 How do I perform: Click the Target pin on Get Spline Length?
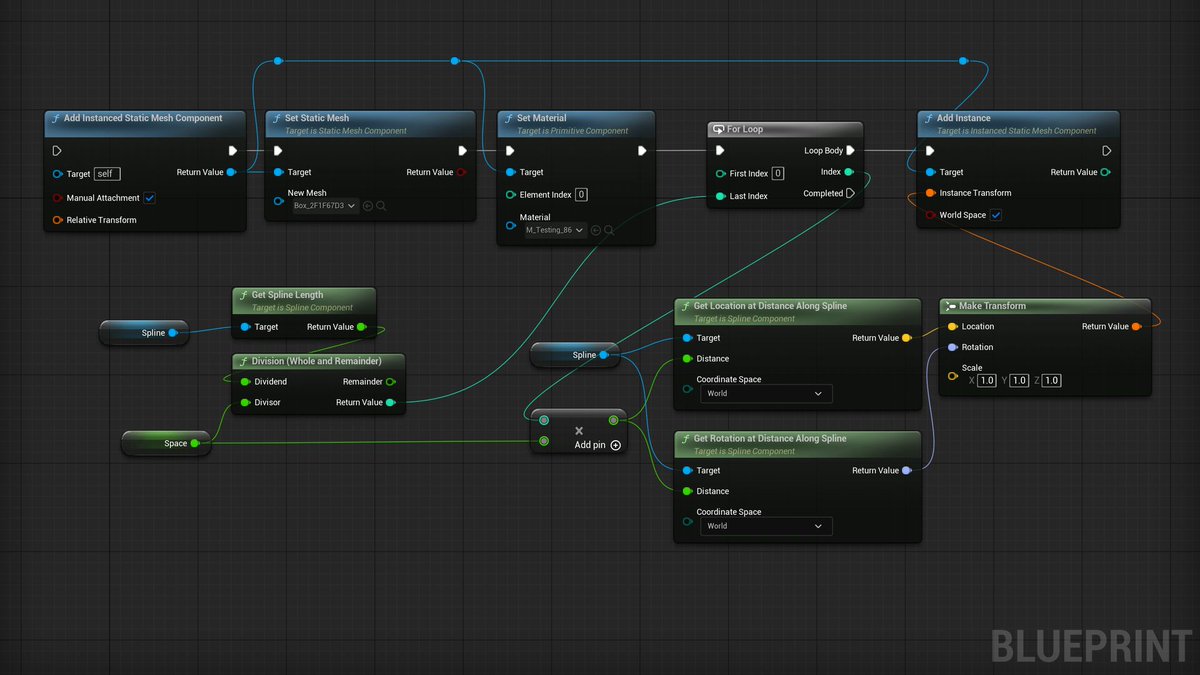pos(245,327)
